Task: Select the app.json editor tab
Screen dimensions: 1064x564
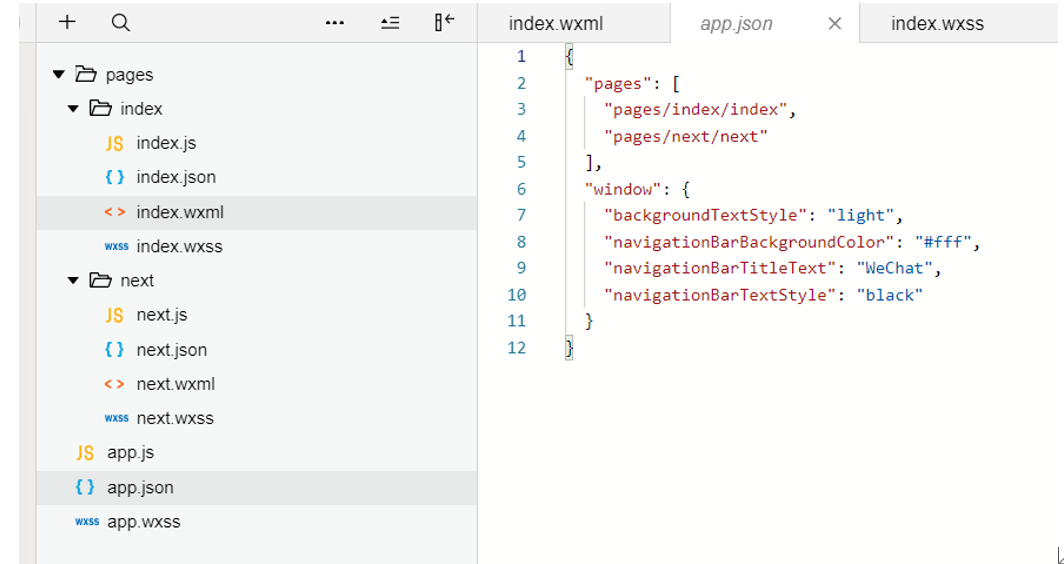Action: coord(736,24)
